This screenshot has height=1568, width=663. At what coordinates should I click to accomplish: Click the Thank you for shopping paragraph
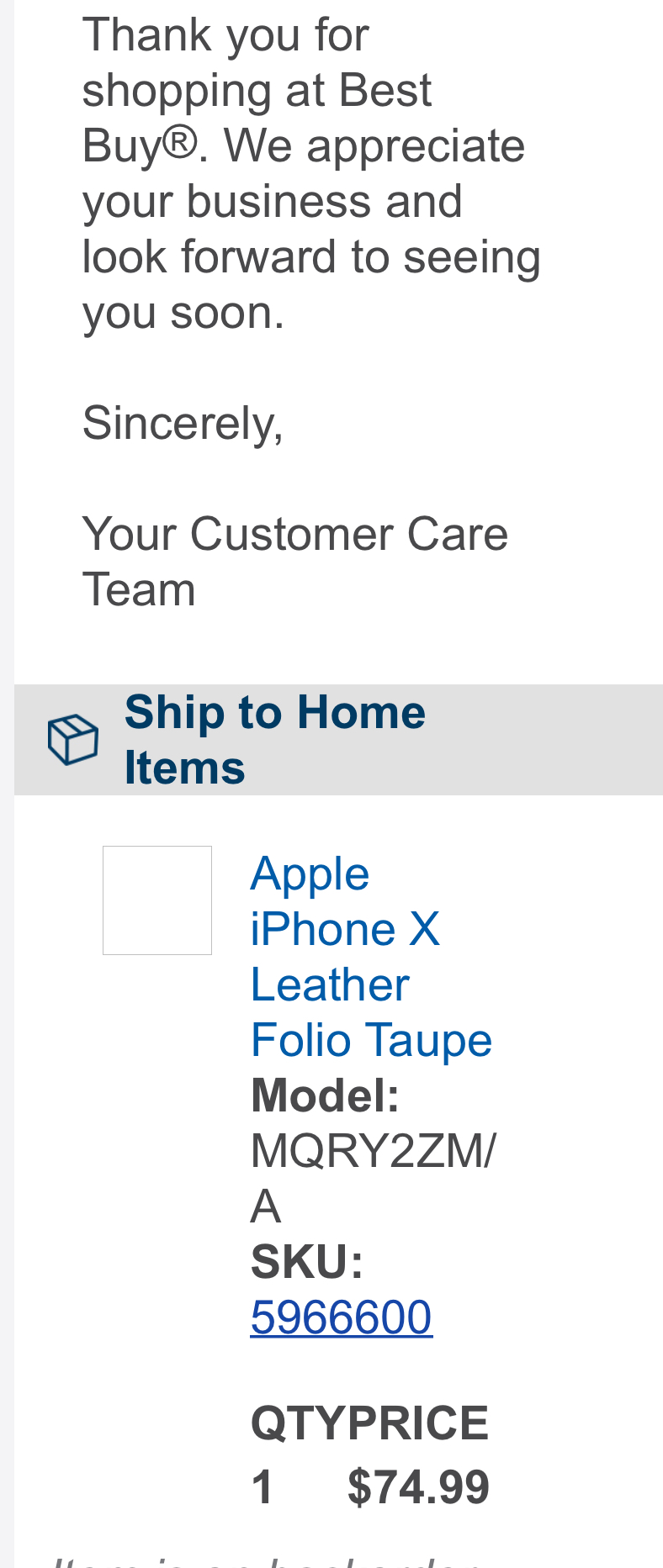pyautogui.click(x=311, y=173)
